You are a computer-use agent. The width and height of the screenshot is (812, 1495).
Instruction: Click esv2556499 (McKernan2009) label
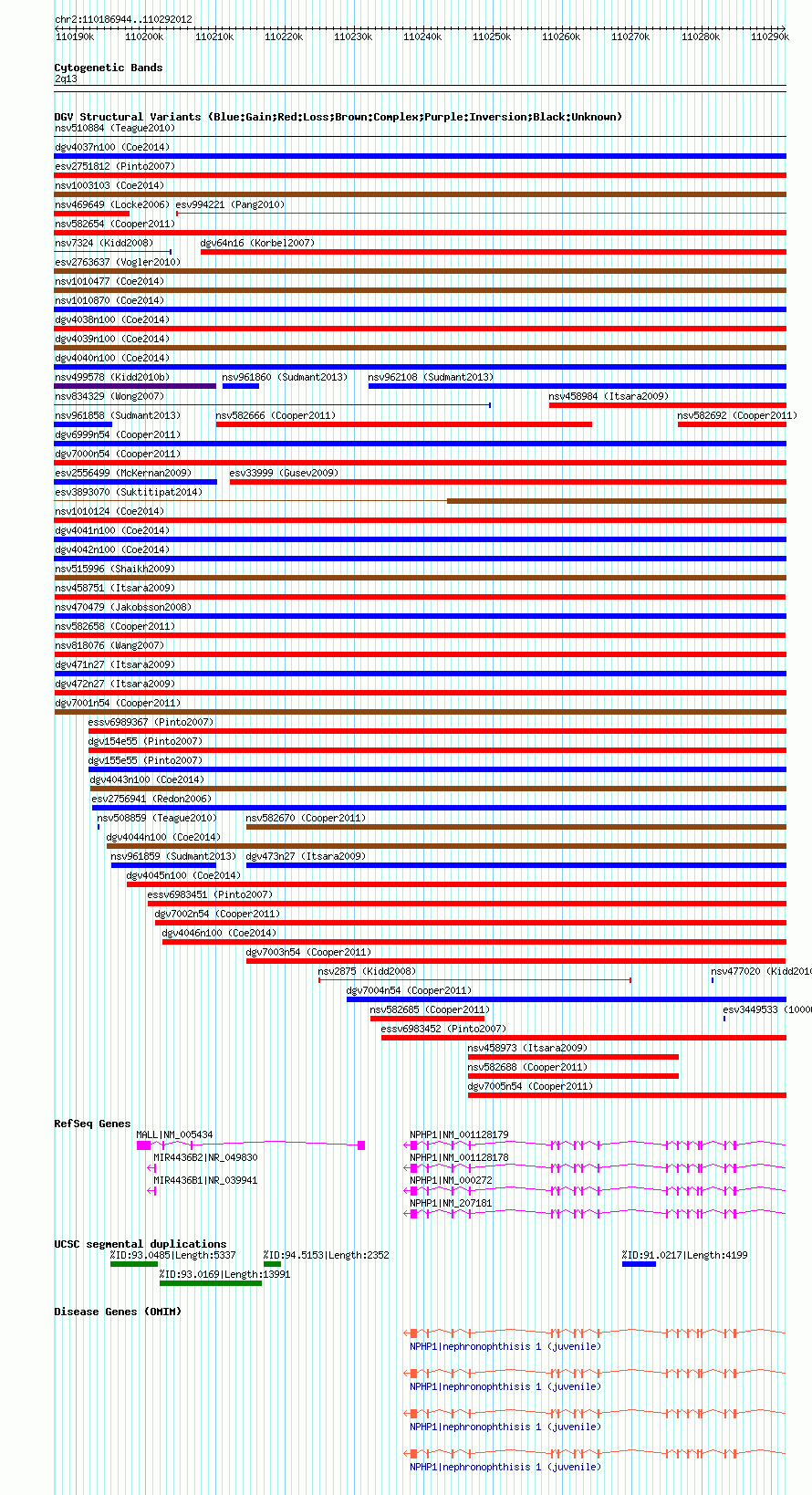click(122, 473)
